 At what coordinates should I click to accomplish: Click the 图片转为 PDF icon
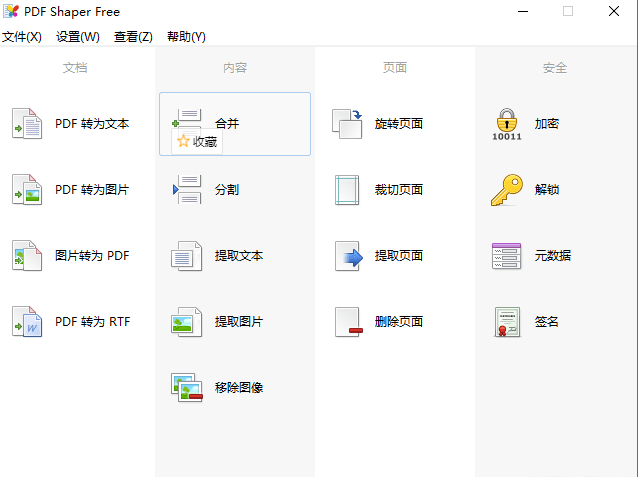(27, 255)
